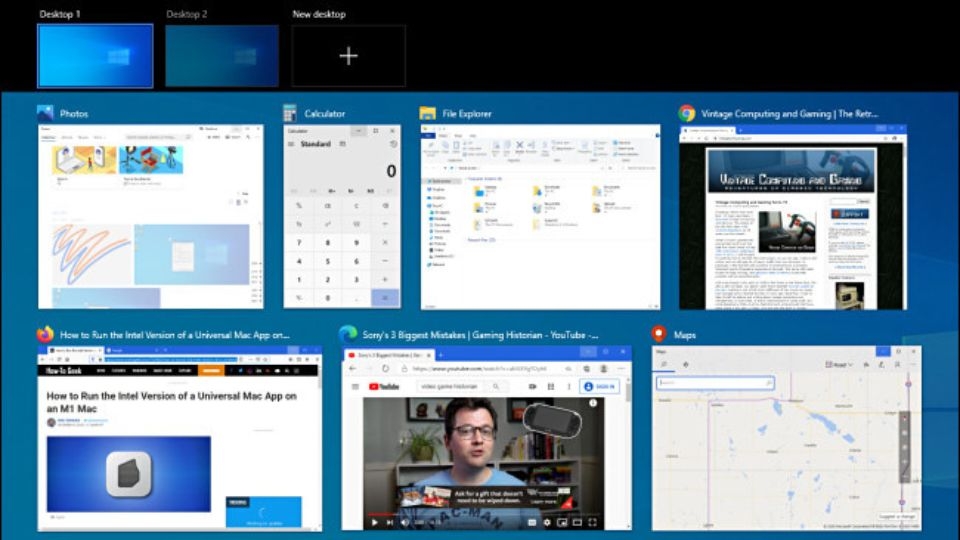
Task: Click the Chrome icon beside Vintage Computing
Action: pyautogui.click(x=687, y=113)
